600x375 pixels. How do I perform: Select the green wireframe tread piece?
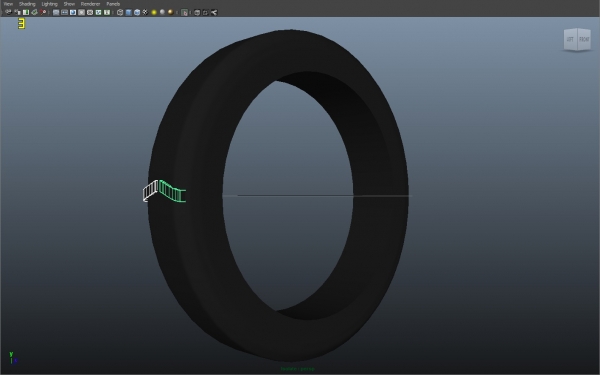[172, 191]
